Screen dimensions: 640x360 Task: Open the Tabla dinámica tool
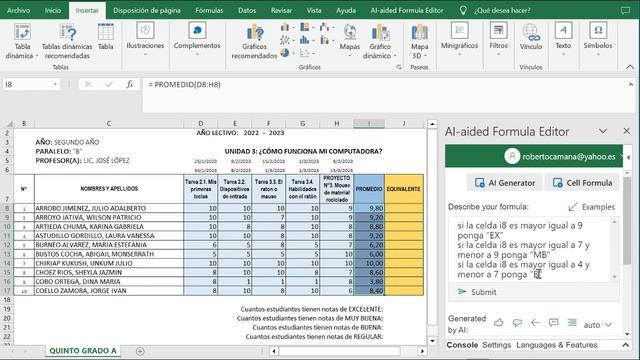21,42
